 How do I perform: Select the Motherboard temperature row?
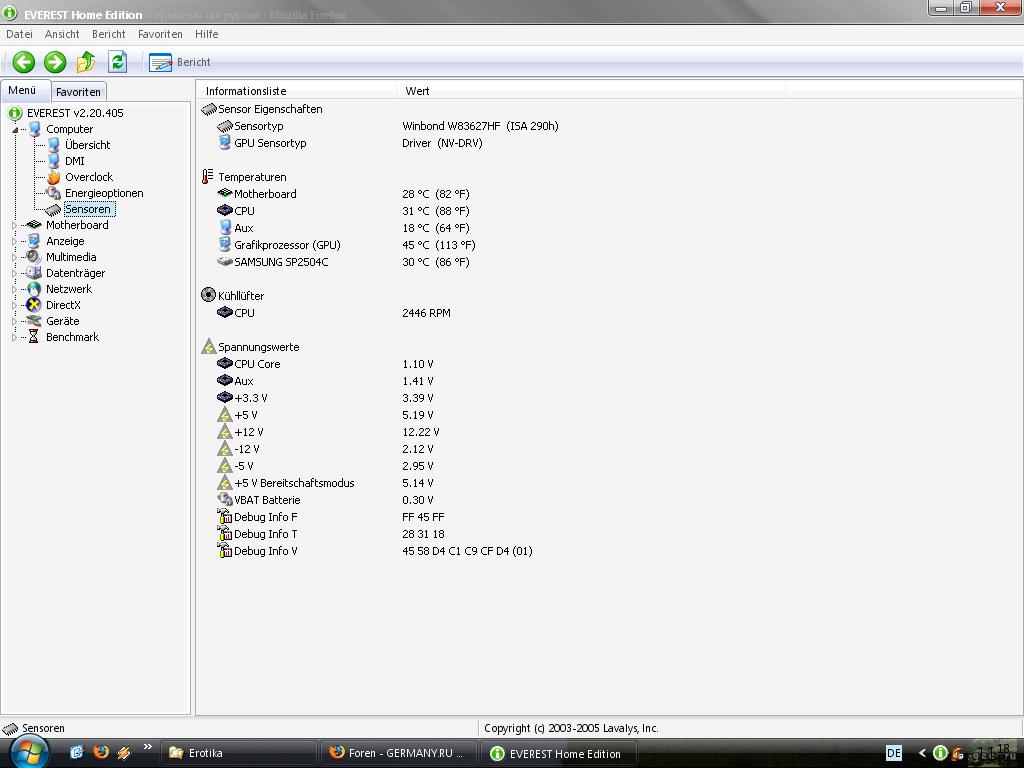click(343, 194)
